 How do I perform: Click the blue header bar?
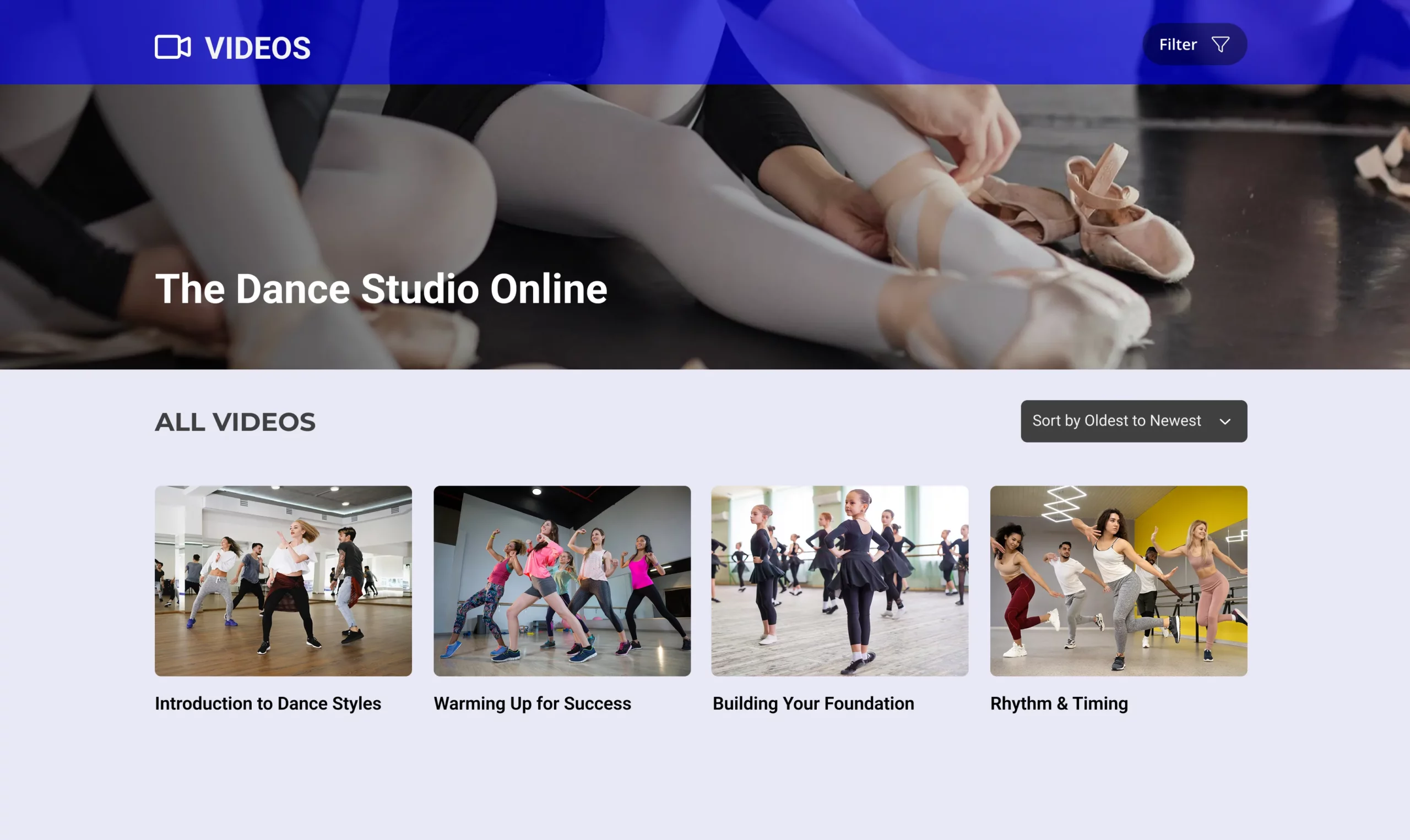click(680, 42)
